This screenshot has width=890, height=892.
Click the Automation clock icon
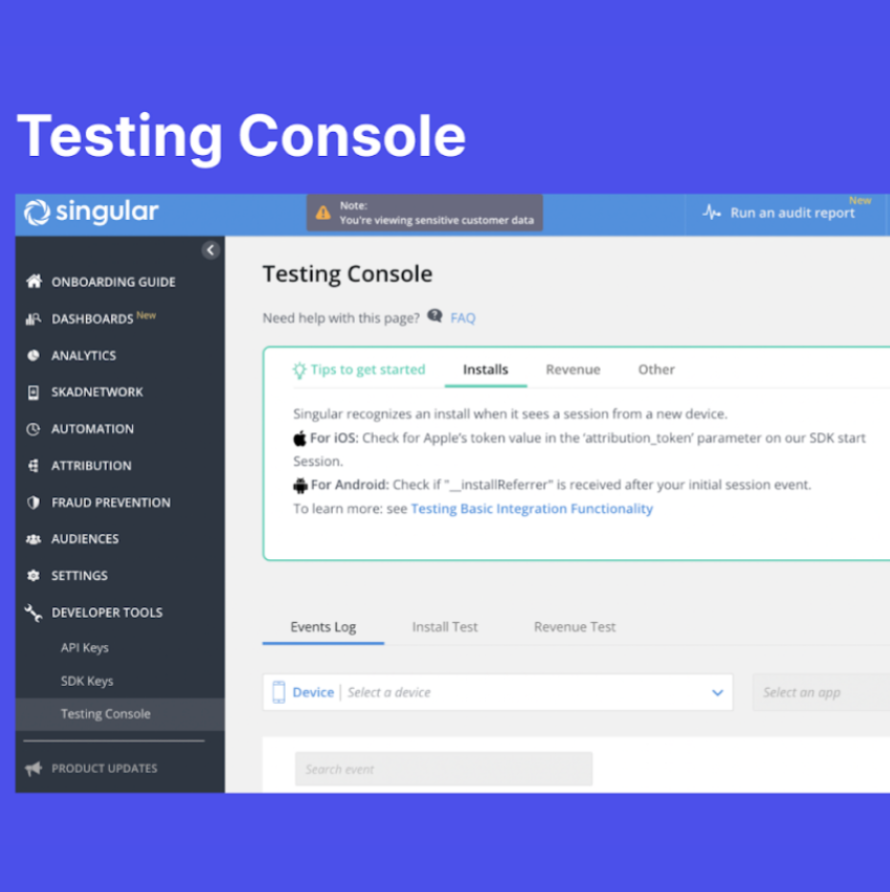[34, 429]
